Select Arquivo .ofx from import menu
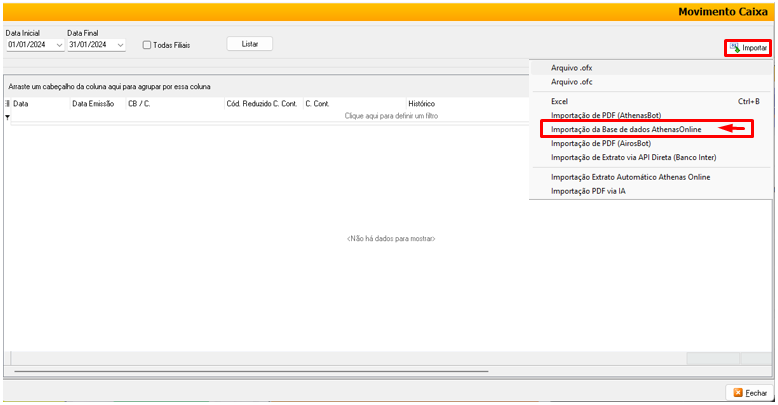778x405 pixels. pyautogui.click(x=572, y=68)
